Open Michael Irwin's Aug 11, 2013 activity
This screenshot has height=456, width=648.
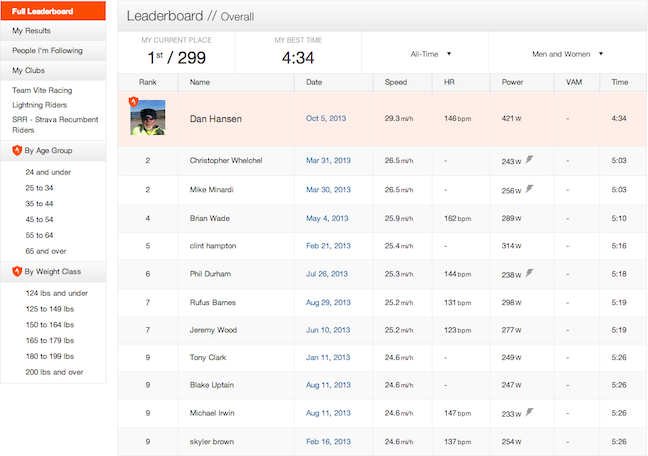(x=328, y=413)
